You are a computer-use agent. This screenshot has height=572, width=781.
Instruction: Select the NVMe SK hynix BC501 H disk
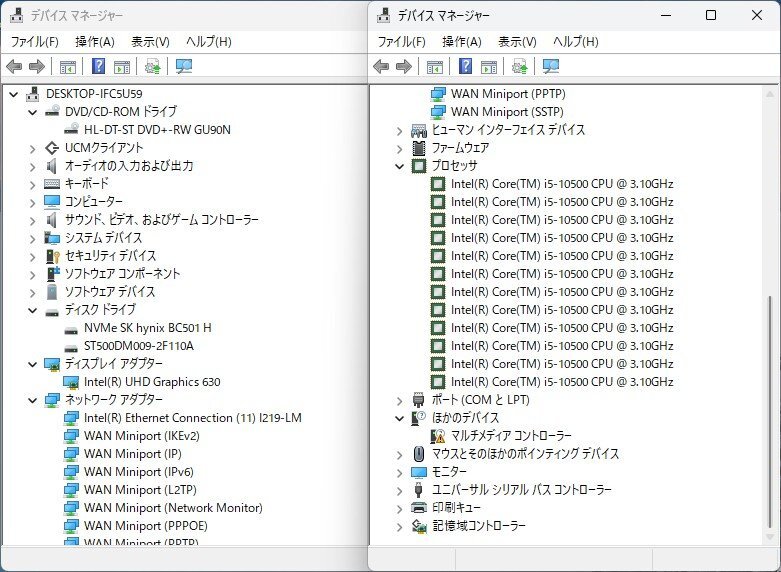147,328
